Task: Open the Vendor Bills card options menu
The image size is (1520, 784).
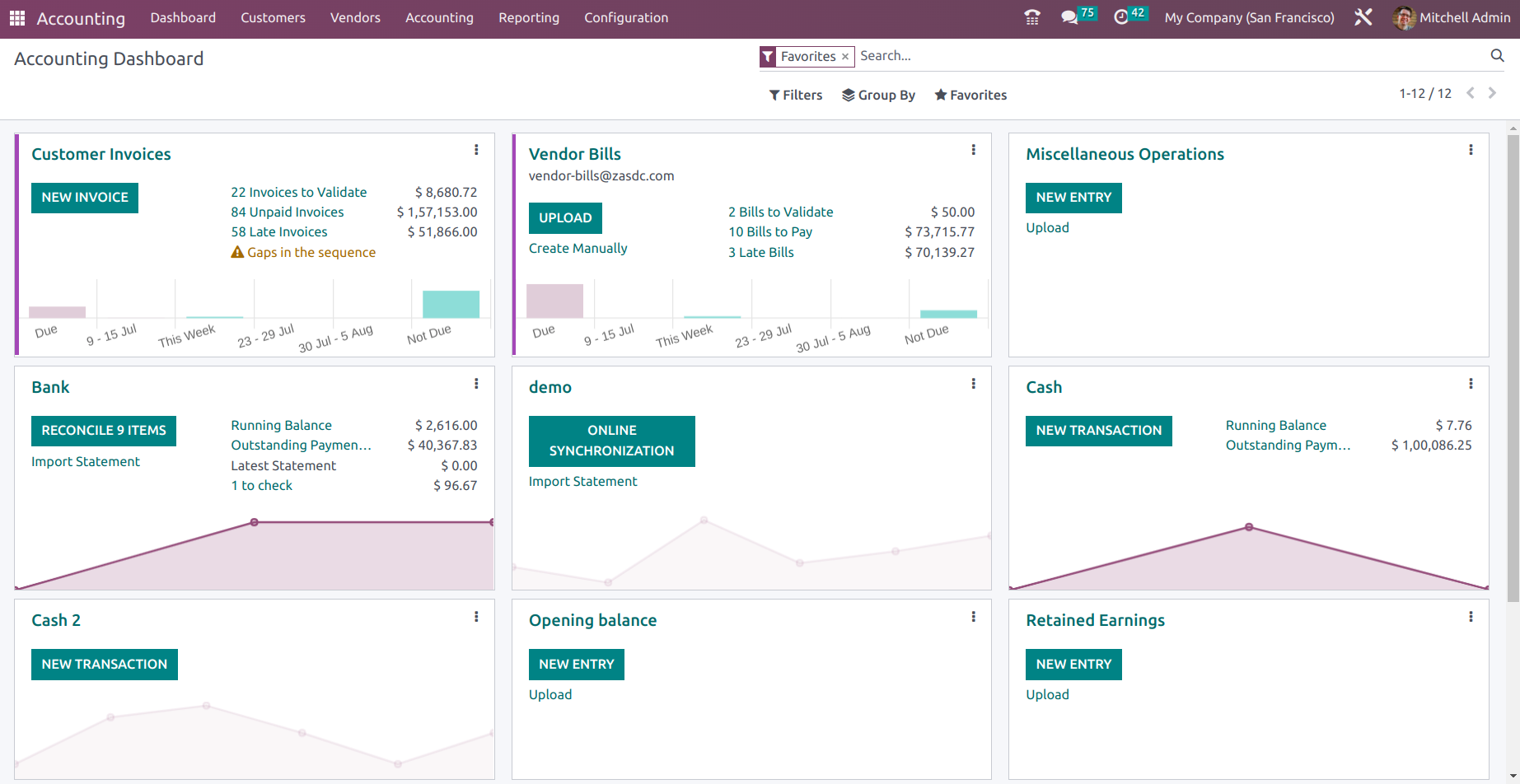Action: (973, 150)
